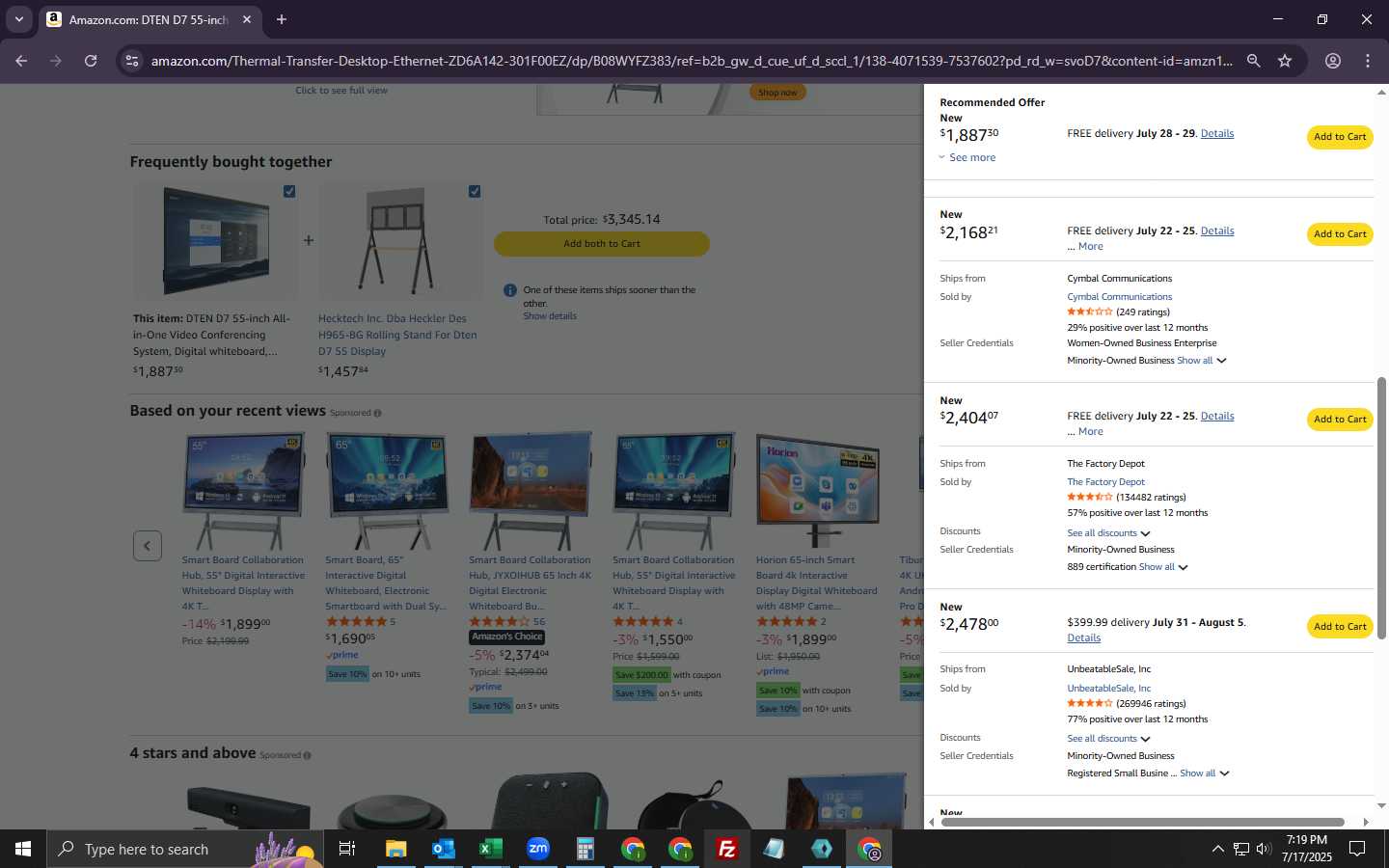Click sponsored info icon near recent views

[x=377, y=413]
